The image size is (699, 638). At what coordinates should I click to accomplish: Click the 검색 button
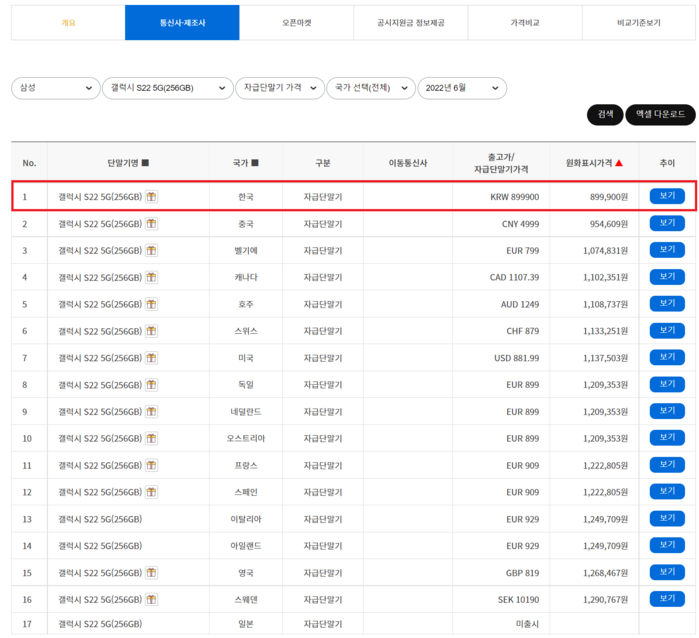pos(605,115)
